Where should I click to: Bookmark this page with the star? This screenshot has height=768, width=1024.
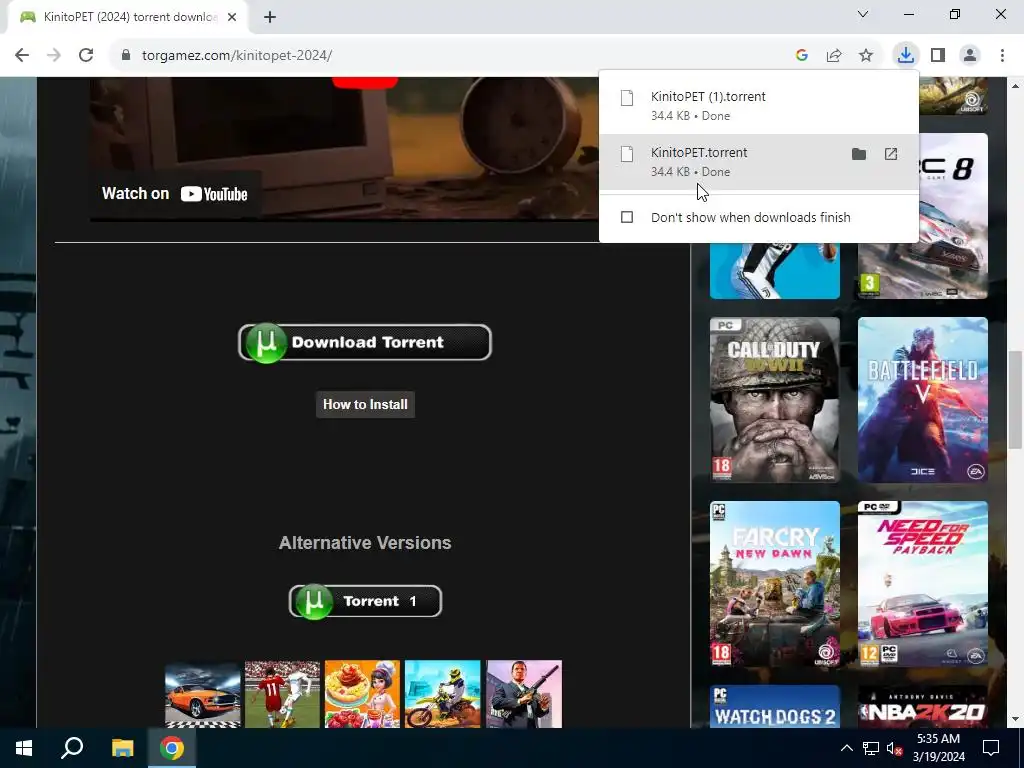[x=866, y=56]
